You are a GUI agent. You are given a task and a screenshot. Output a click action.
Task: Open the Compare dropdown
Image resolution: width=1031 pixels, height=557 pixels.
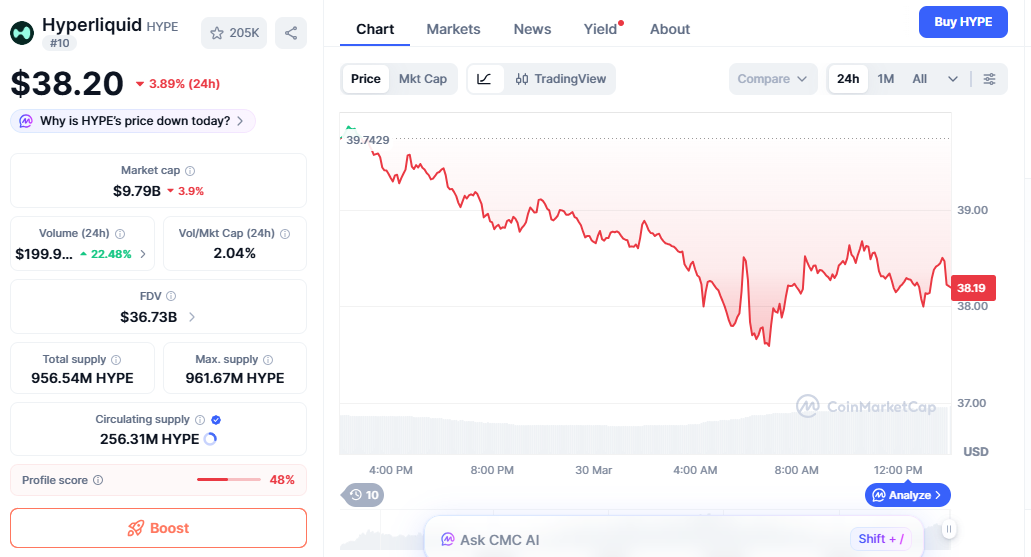772,79
